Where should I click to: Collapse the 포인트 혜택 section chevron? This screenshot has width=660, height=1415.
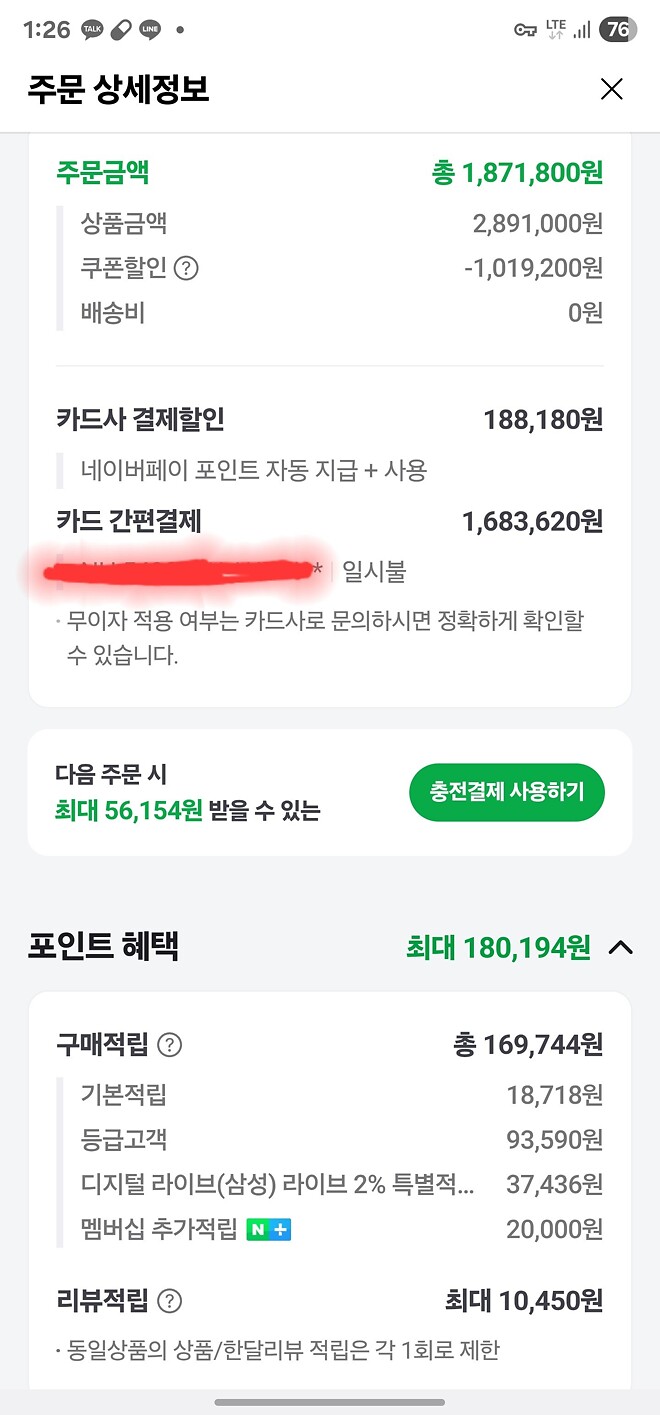[x=622, y=947]
